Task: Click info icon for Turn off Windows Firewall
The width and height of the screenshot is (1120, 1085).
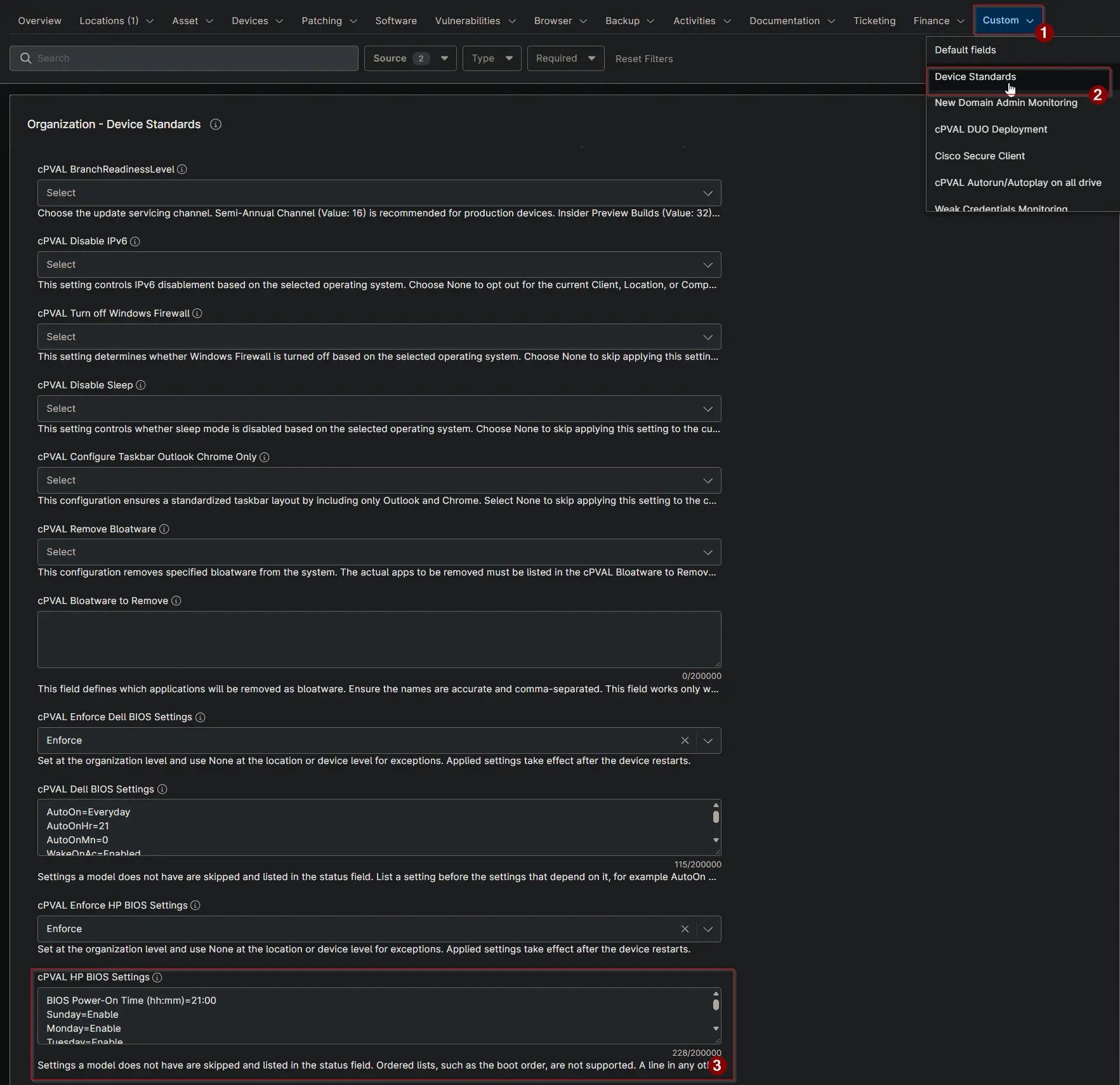Action: pyautogui.click(x=197, y=313)
